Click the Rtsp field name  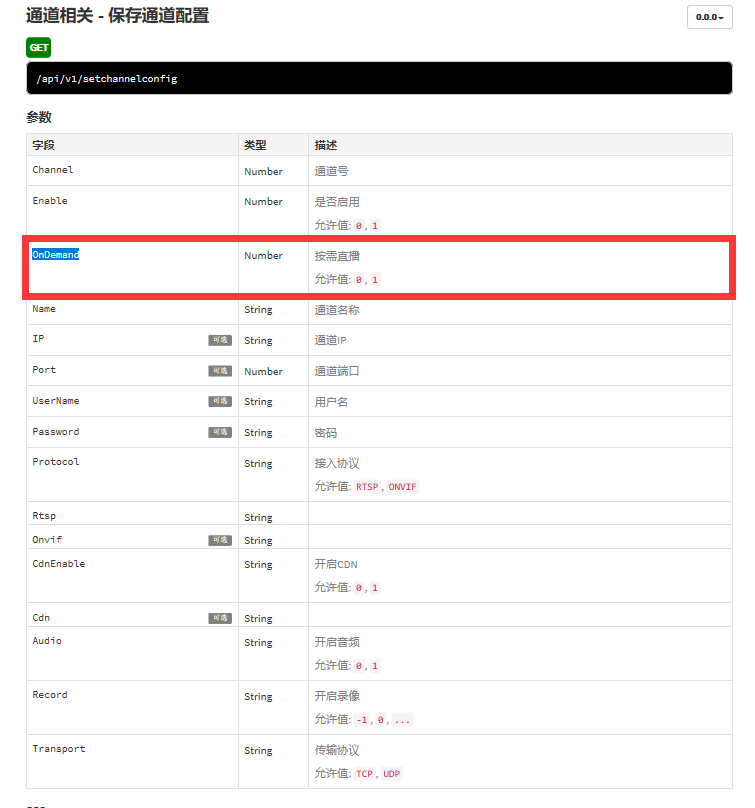pos(44,516)
